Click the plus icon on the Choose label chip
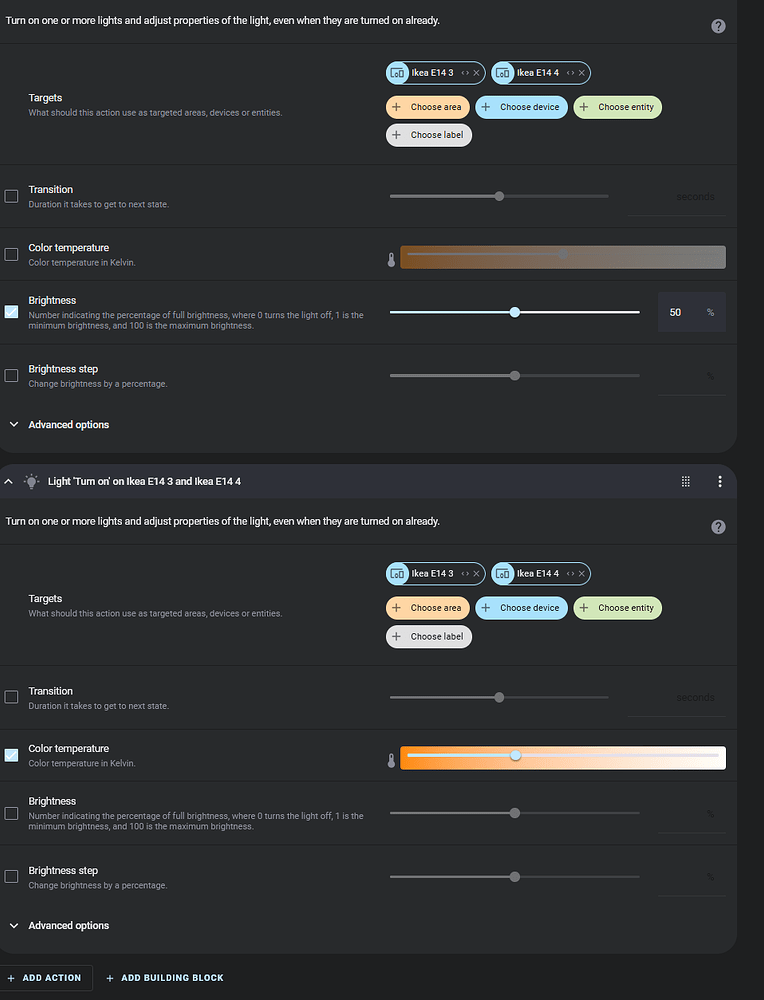 (x=394, y=134)
